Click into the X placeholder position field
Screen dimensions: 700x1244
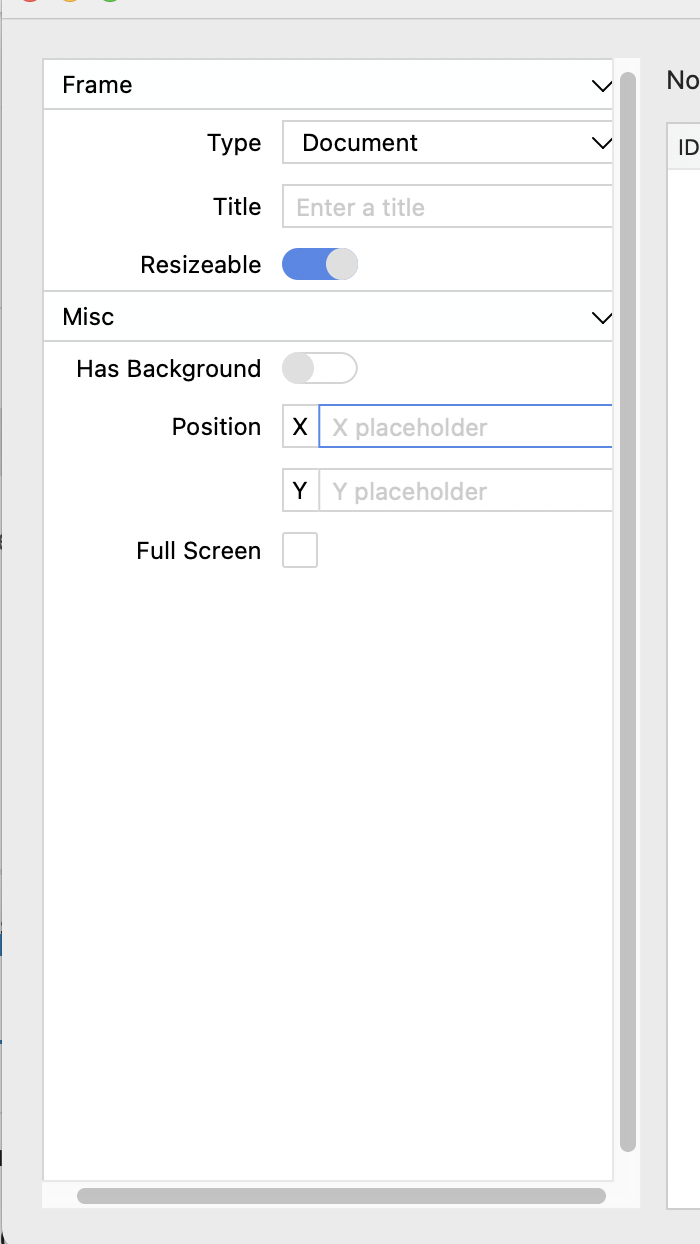coord(465,427)
